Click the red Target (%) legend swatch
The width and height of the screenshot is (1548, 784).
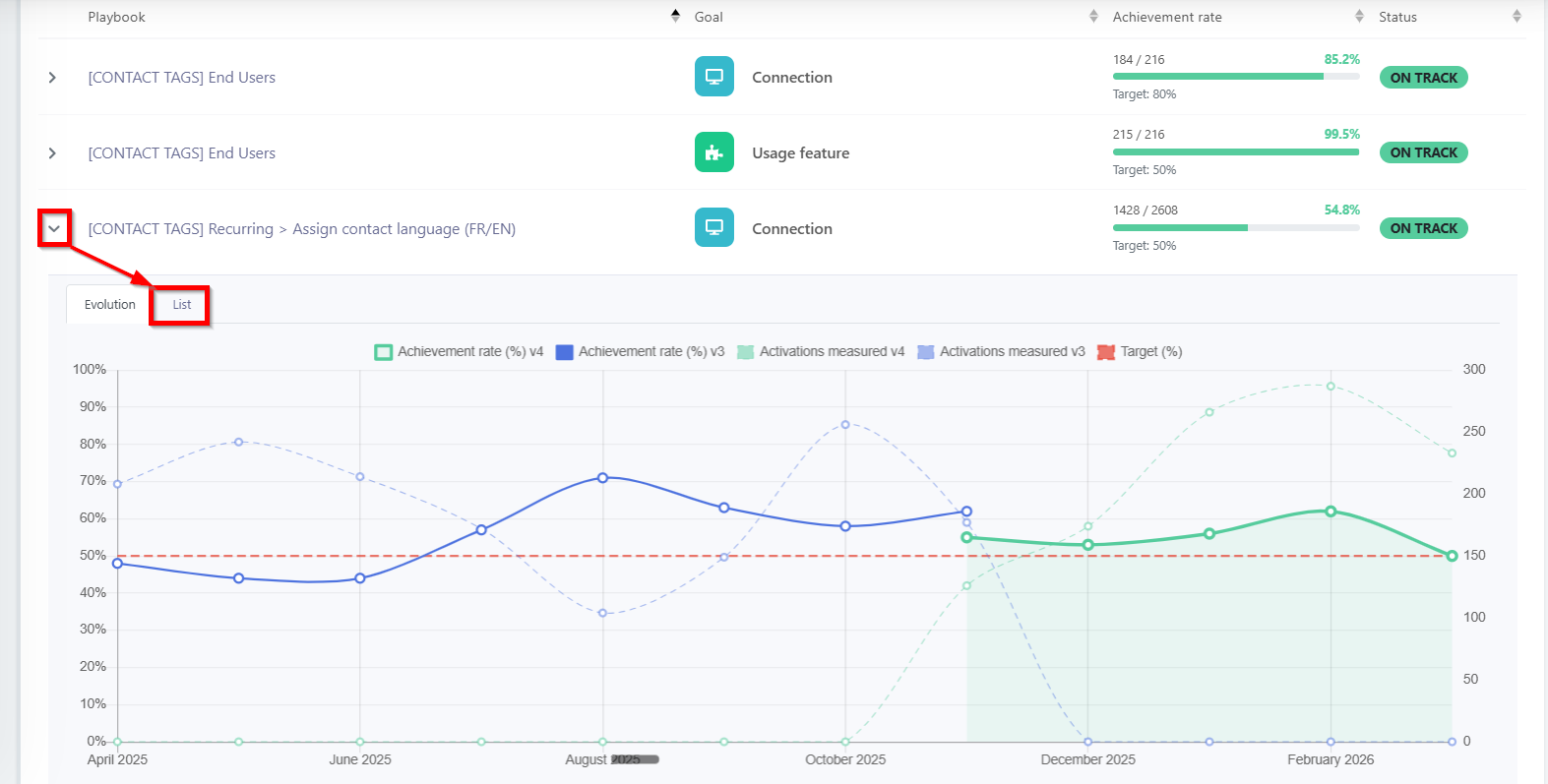pyautogui.click(x=1106, y=352)
